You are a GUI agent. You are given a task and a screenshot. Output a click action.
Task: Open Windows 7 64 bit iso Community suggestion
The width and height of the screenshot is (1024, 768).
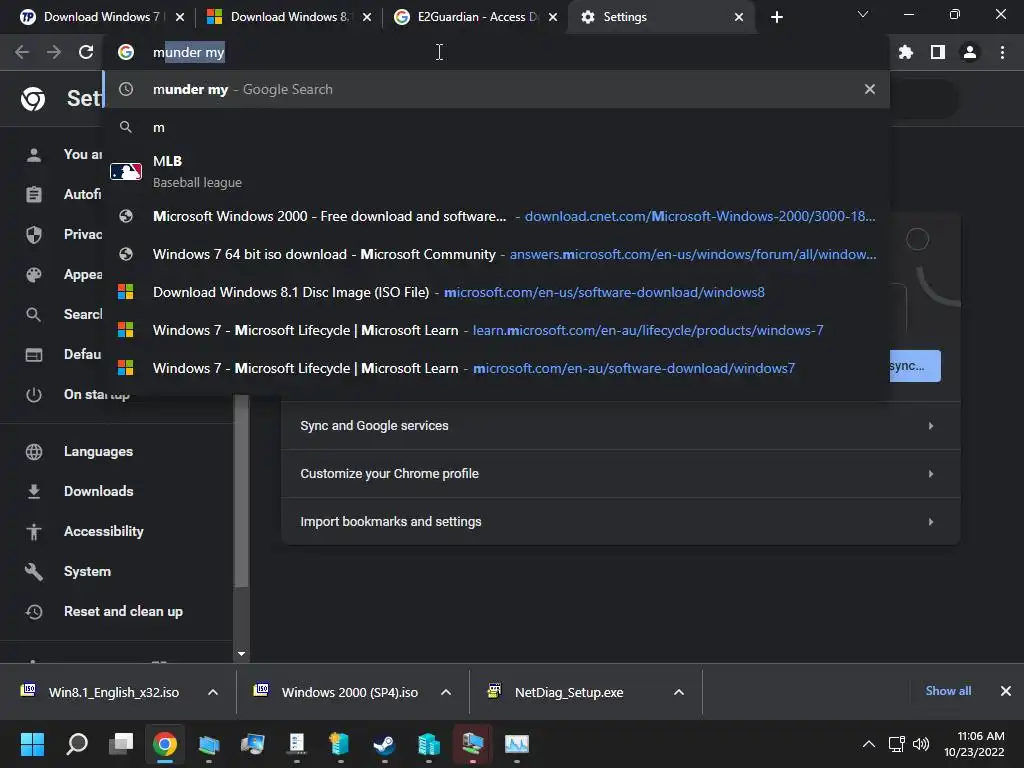(x=496, y=254)
